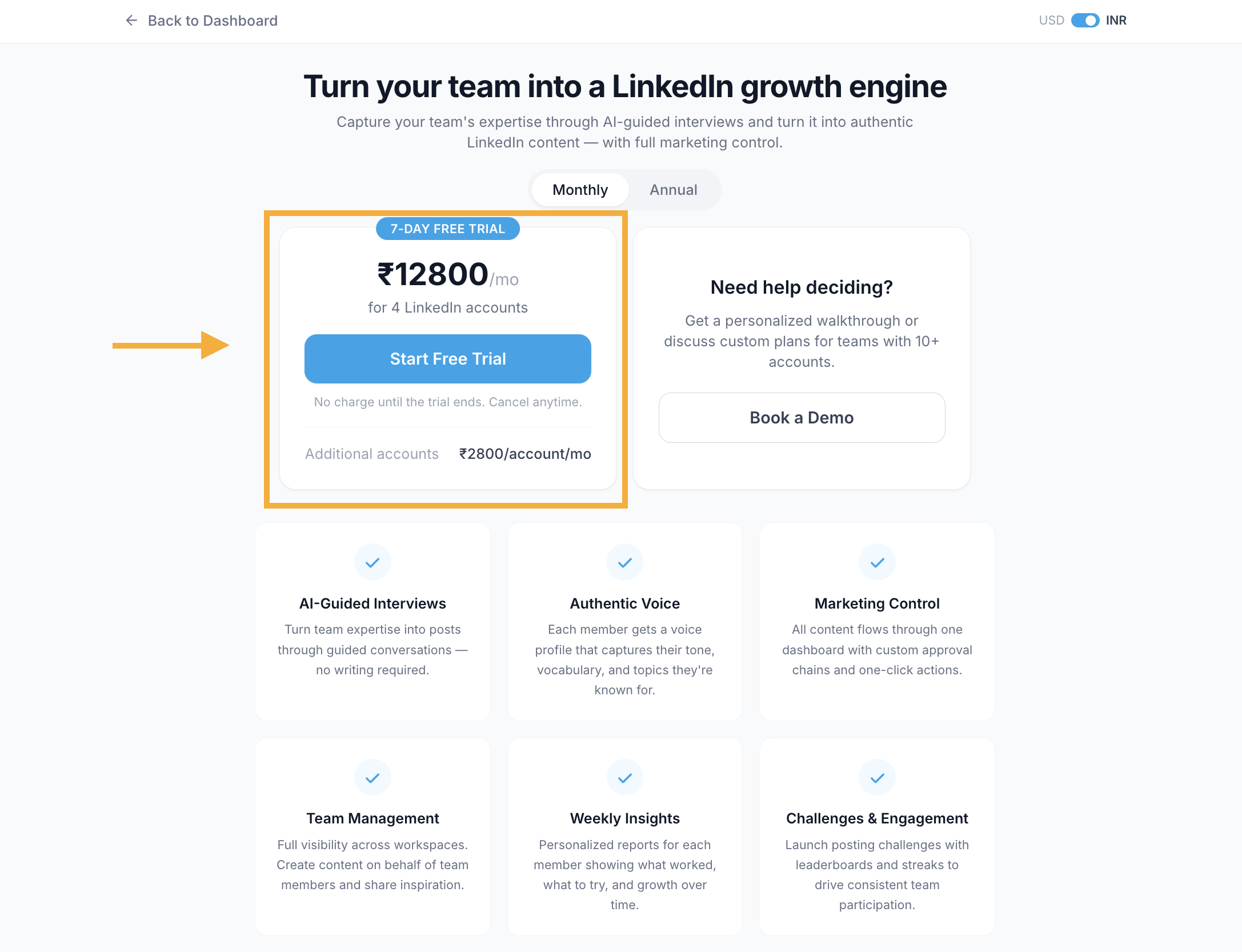Click the Weekly Insights checkmark icon
Viewport: 1242px width, 952px height.
(625, 777)
